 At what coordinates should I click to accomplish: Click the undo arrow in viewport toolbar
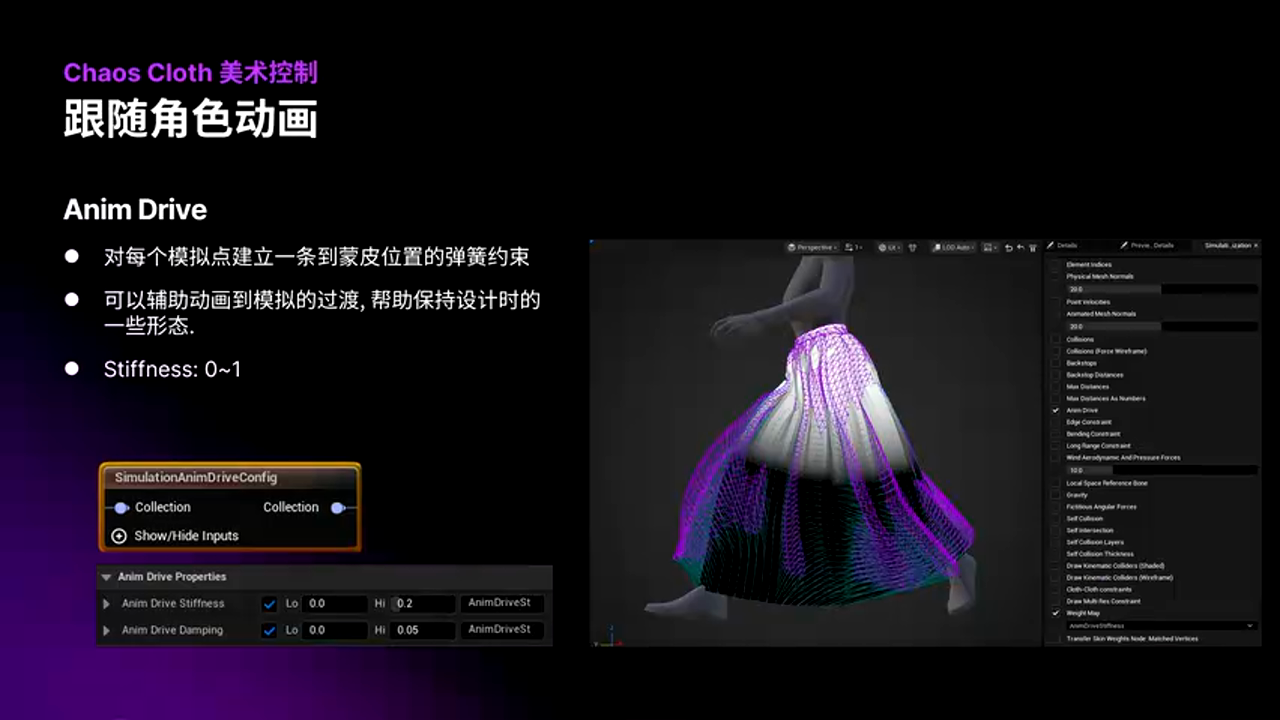coord(1009,245)
